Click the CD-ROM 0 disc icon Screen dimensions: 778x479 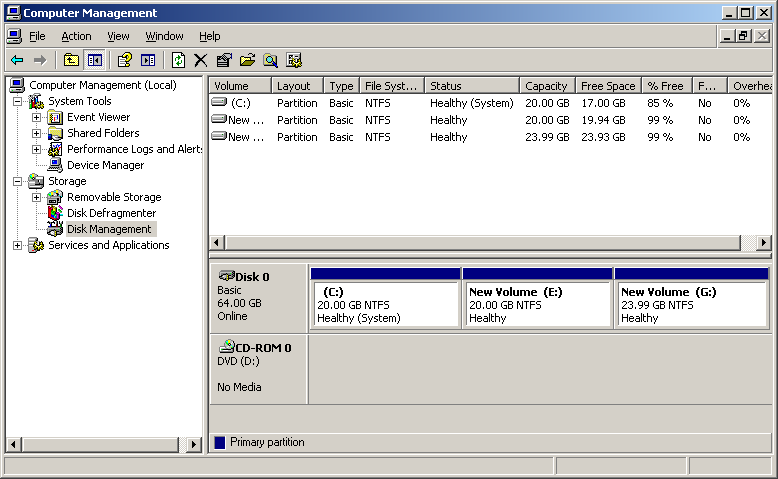point(226,346)
